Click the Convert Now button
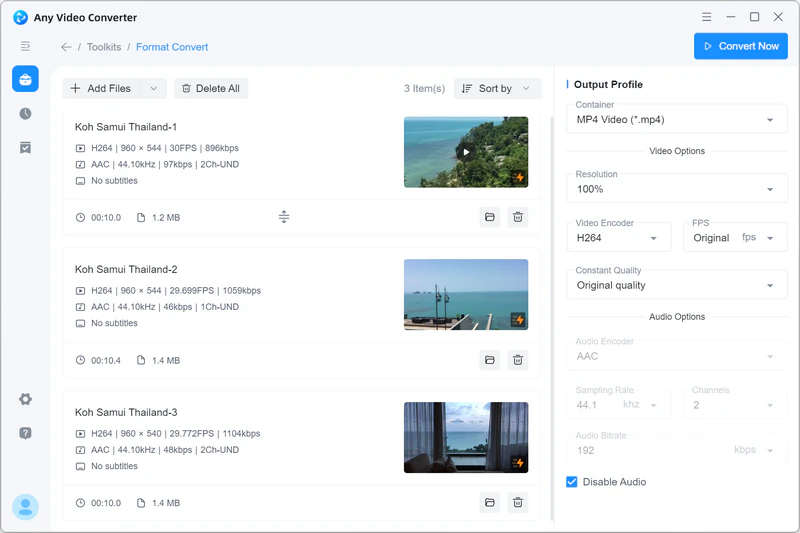Image resolution: width=800 pixels, height=533 pixels. coord(740,46)
